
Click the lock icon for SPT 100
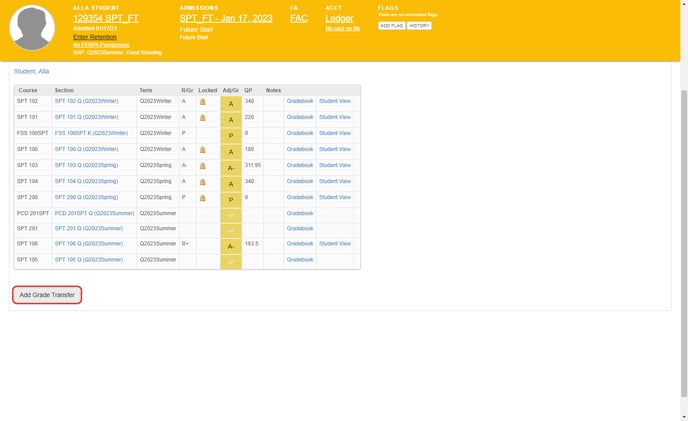pos(203,150)
